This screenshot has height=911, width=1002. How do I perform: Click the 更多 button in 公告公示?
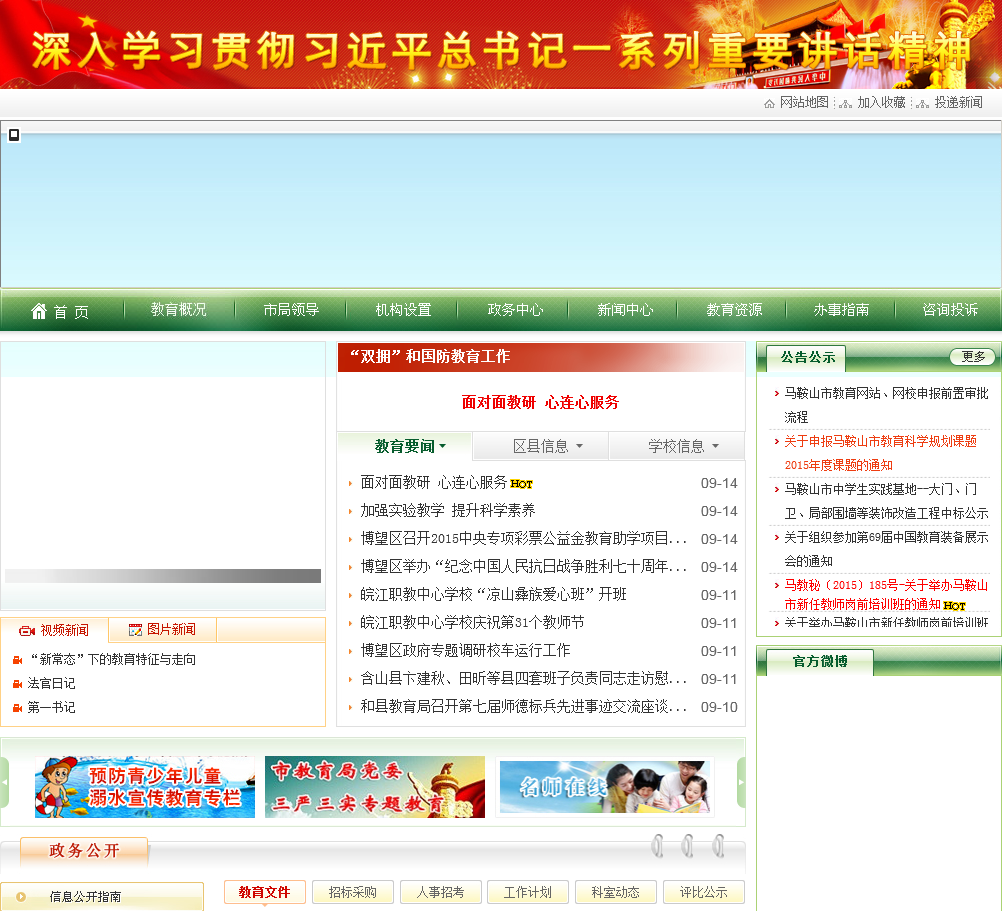[x=973, y=356]
